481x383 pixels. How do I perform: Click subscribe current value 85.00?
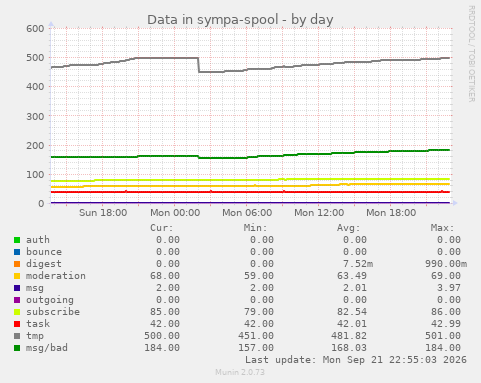pos(165,312)
